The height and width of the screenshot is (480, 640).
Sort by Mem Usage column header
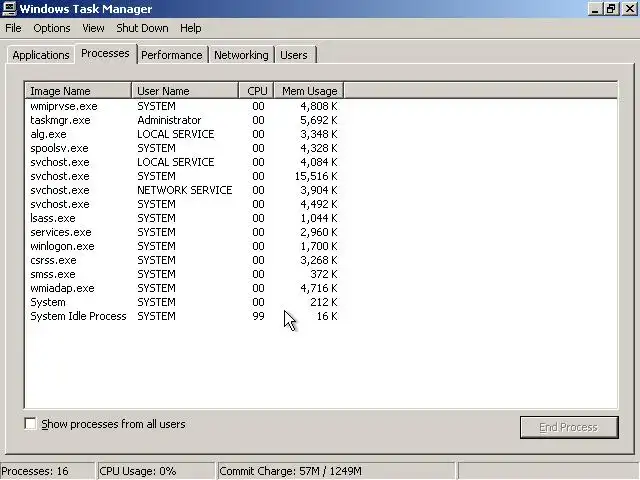[309, 91]
